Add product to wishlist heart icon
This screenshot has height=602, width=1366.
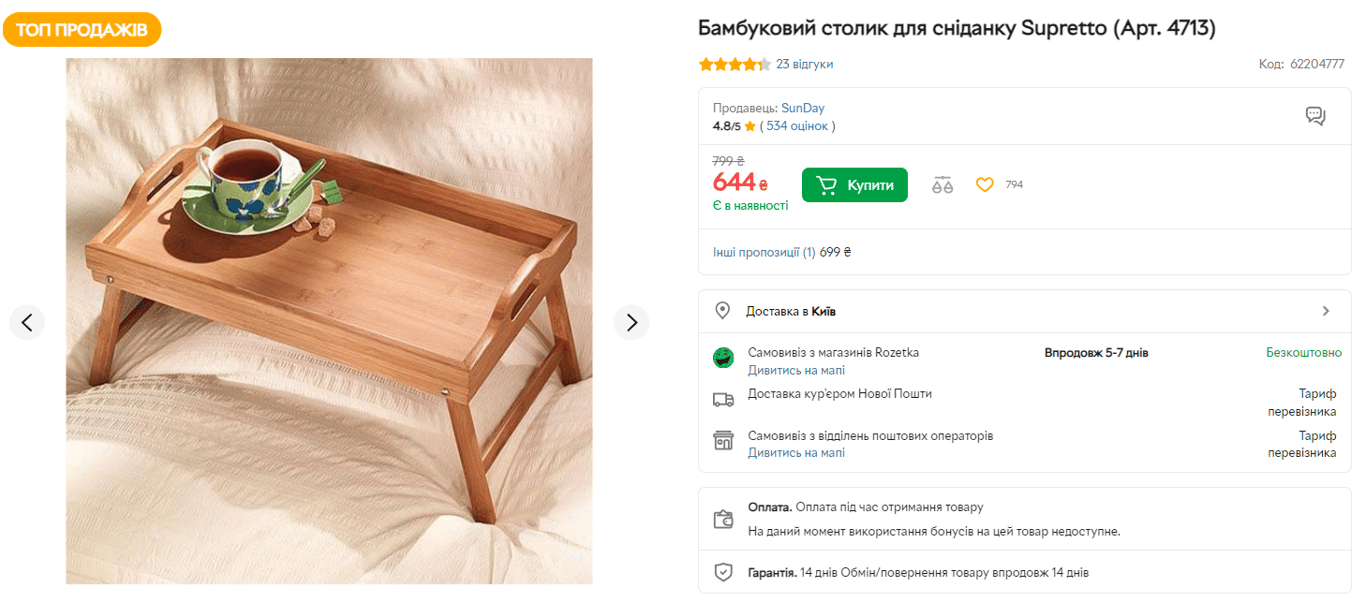pyautogui.click(x=985, y=185)
